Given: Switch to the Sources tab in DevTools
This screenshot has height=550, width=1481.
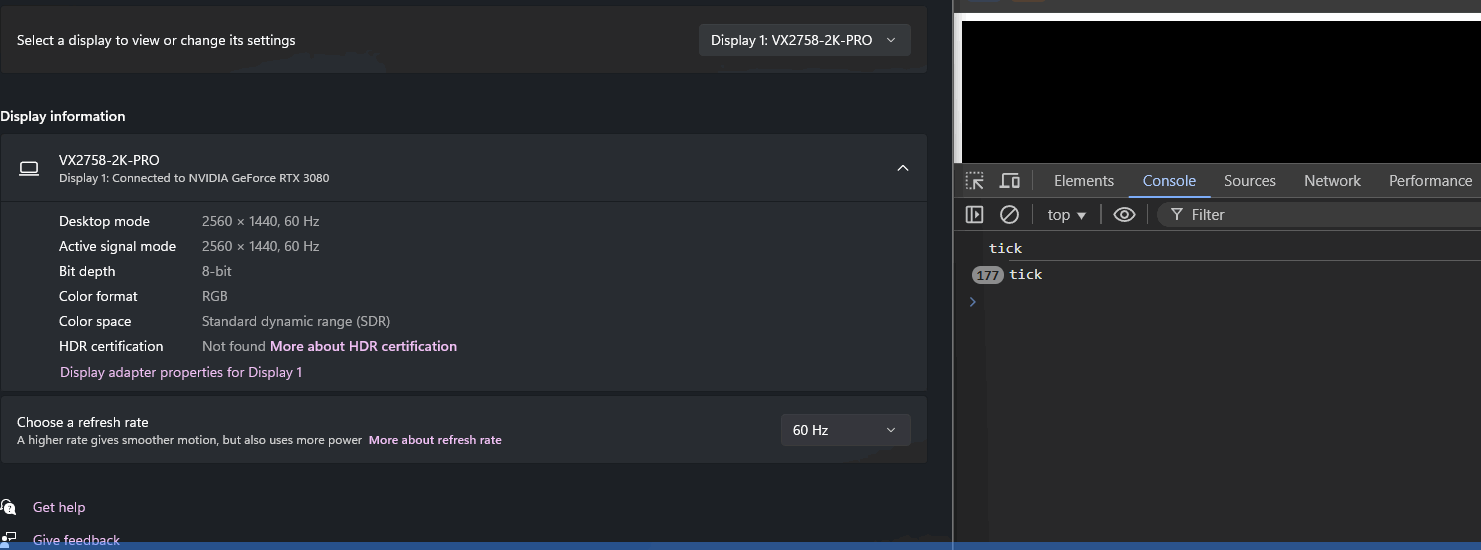Looking at the screenshot, I should click(x=1250, y=181).
